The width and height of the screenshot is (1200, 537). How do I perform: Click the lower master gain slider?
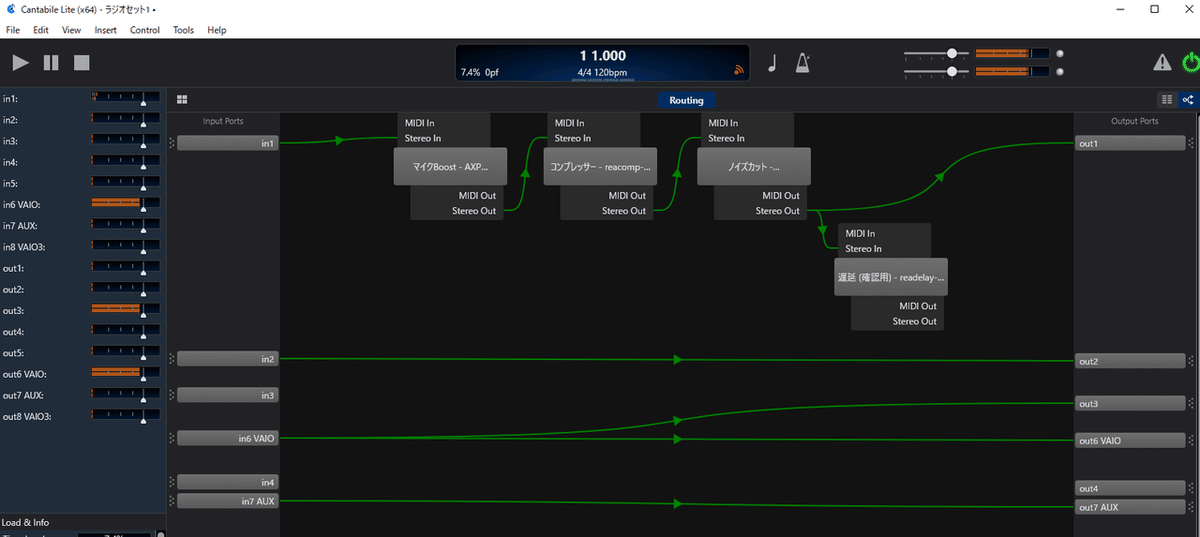[x=936, y=71]
